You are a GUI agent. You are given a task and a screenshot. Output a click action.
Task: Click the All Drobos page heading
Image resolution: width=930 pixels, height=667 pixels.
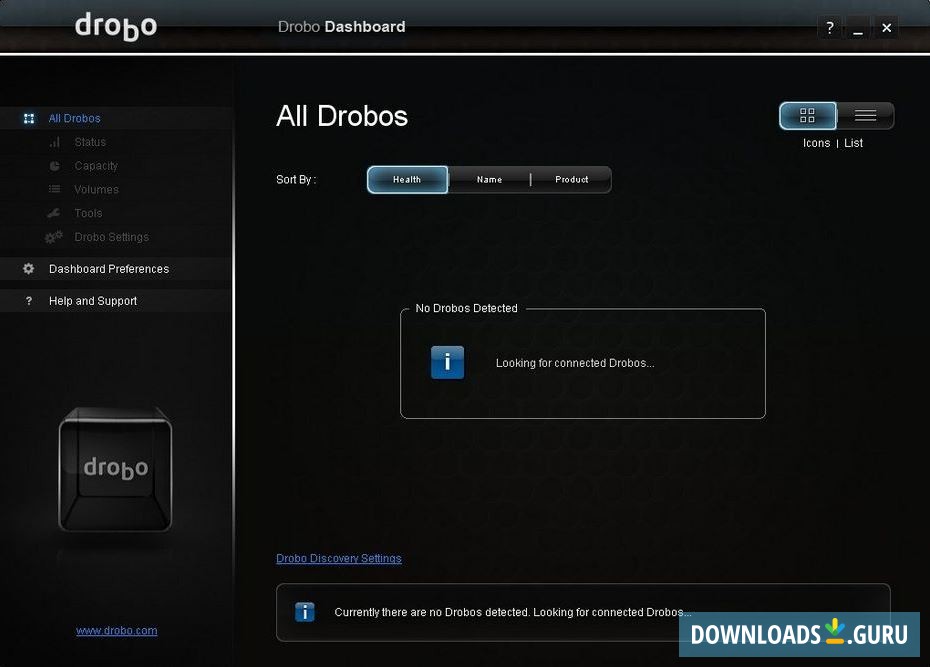(x=342, y=116)
